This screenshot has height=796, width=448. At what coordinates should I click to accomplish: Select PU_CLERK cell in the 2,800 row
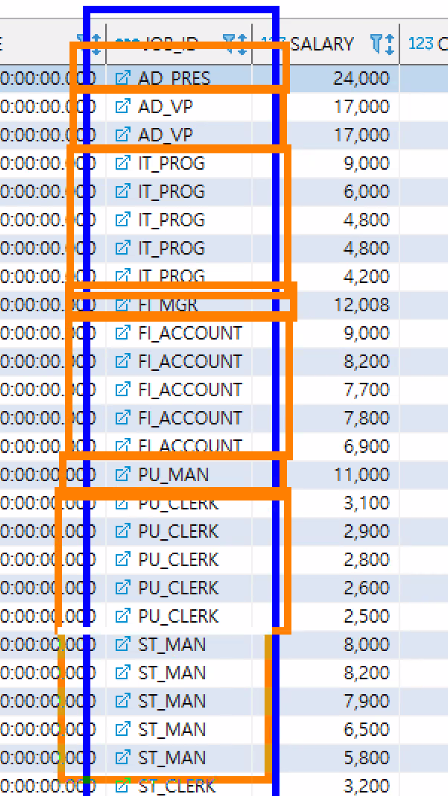(179, 559)
